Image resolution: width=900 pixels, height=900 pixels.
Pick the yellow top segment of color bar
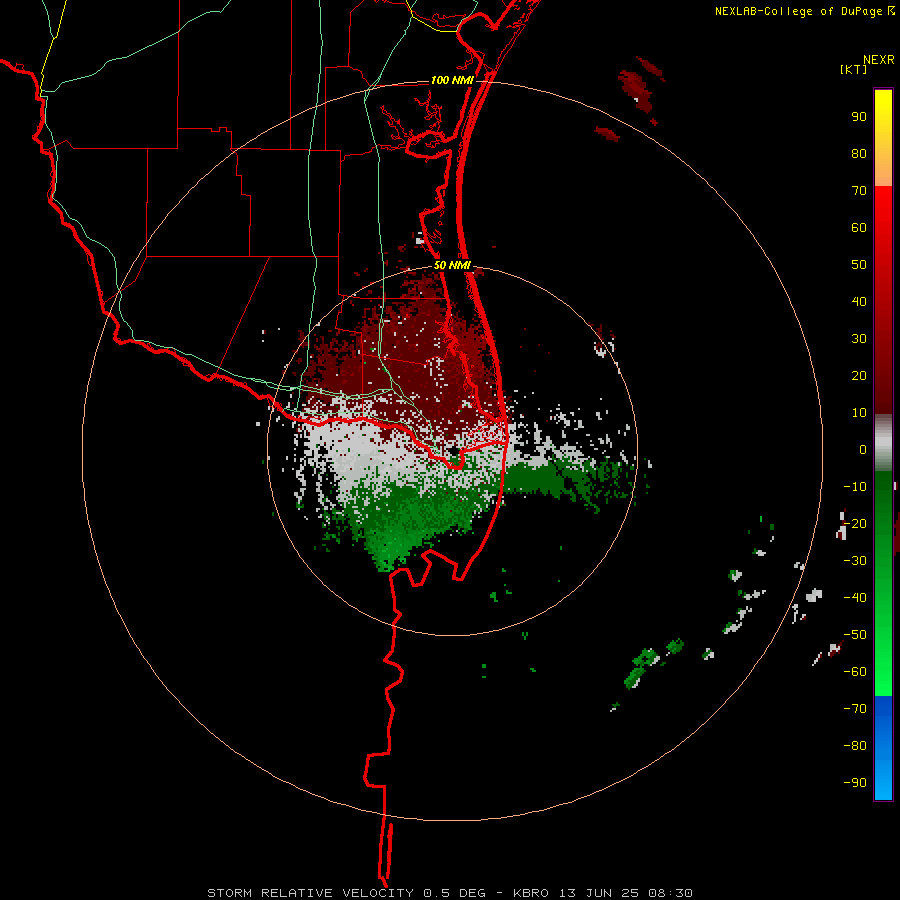pos(883,138)
